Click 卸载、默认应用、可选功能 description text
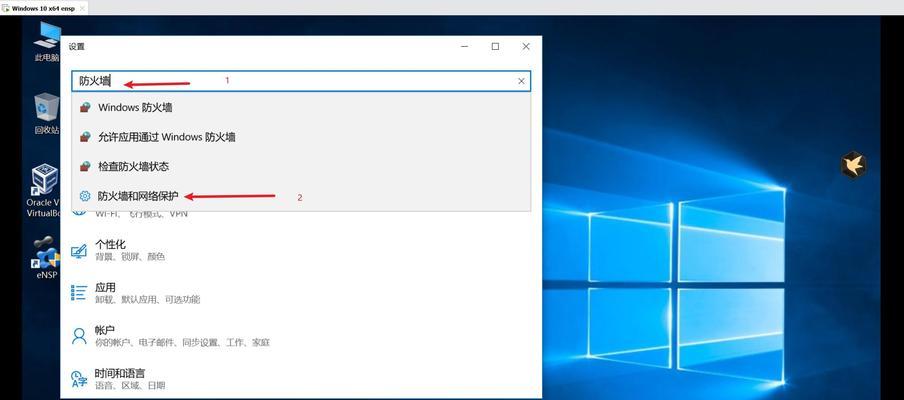Screen dimensions: 904x400 pyautogui.click(x=148, y=300)
